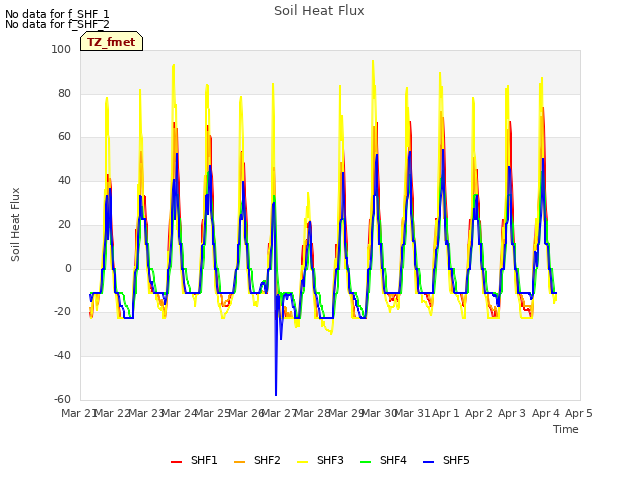Viewport: 640px width, 480px height.
Task: Select the SHF4 legend entry
Action: (x=383, y=460)
